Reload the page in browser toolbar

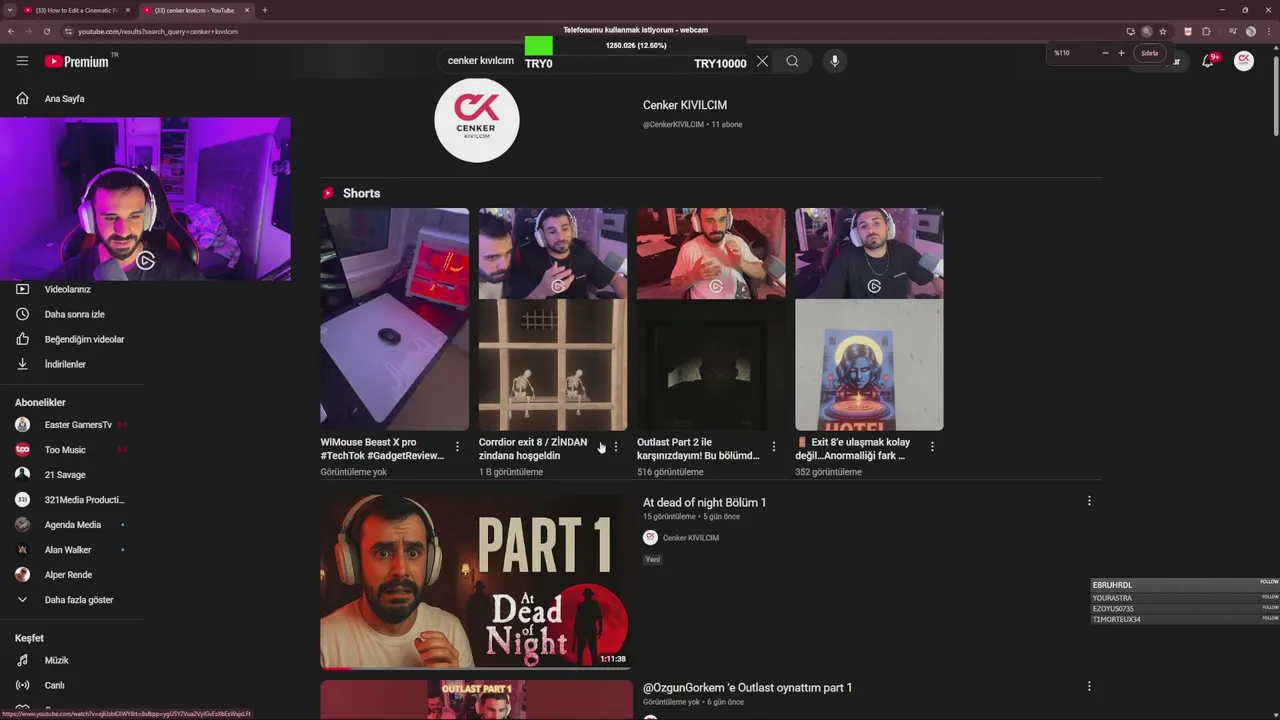coord(46,31)
